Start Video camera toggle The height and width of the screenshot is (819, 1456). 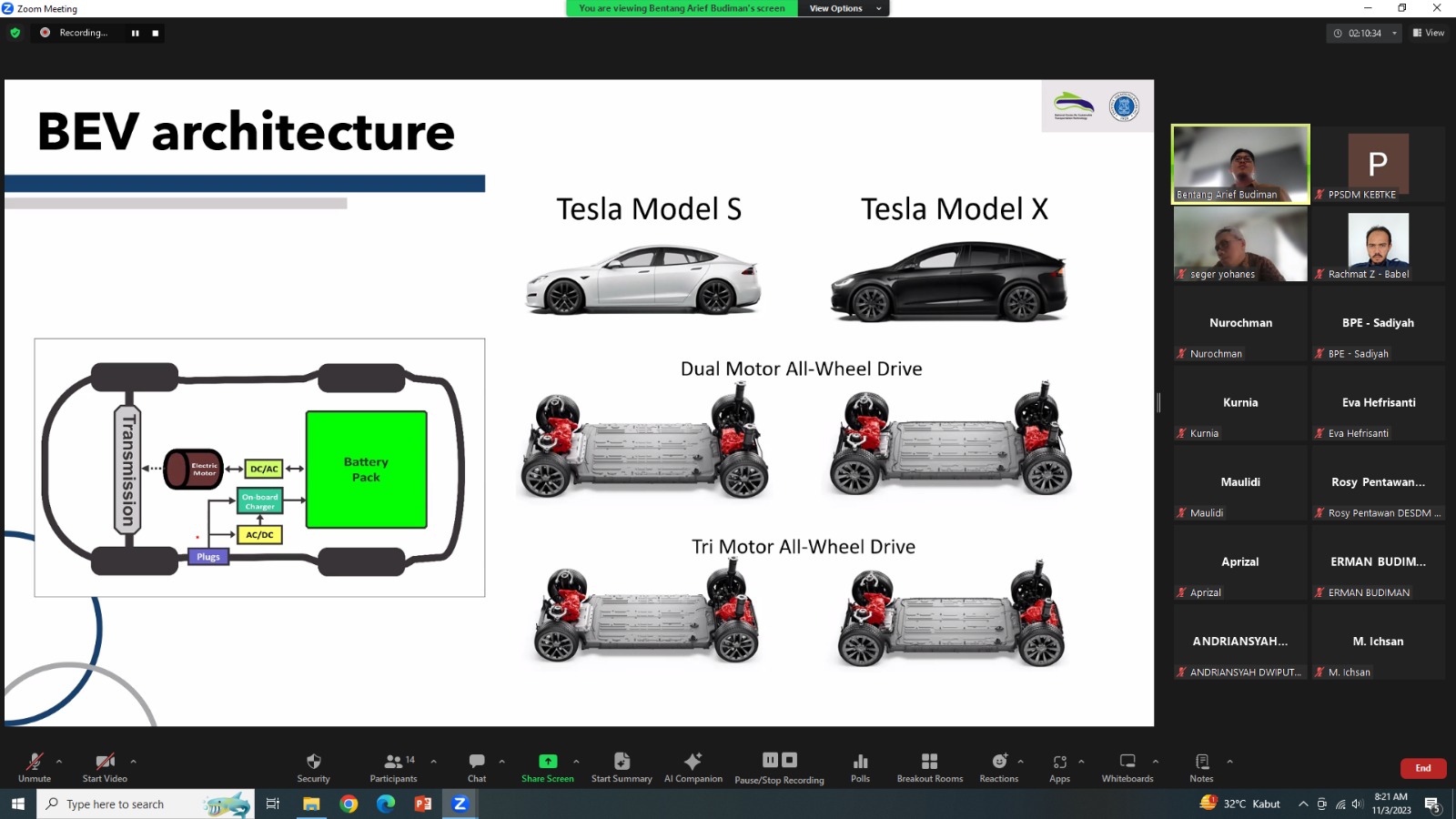click(x=105, y=767)
